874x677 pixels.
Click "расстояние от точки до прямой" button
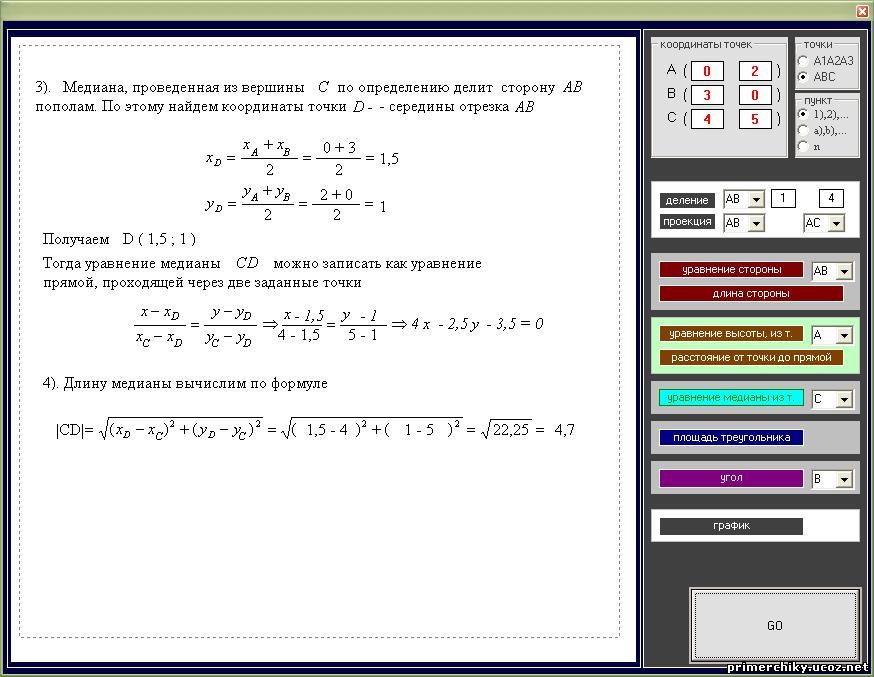751,357
